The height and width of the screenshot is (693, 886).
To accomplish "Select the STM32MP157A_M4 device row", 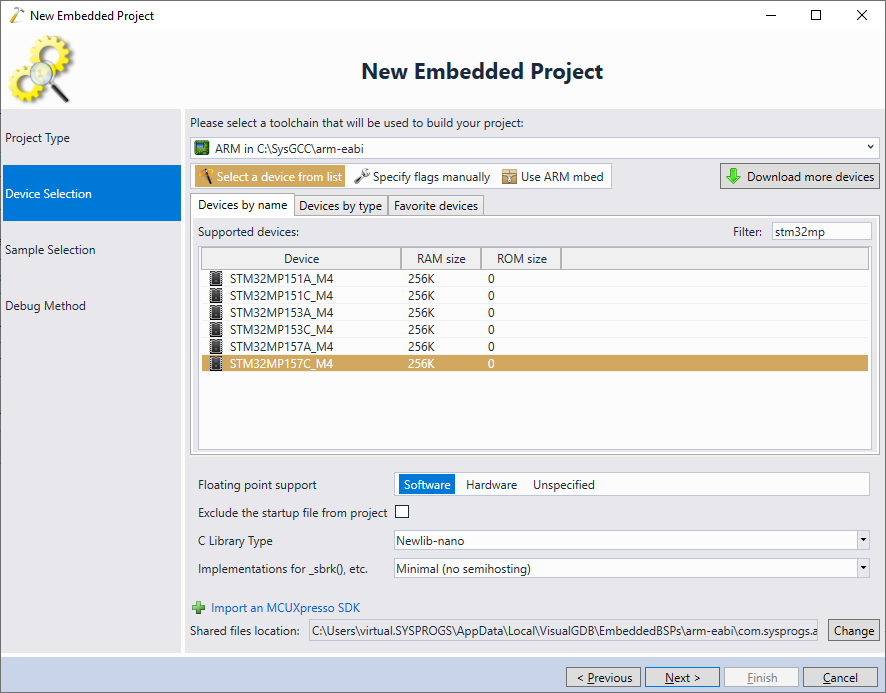I will pos(535,346).
